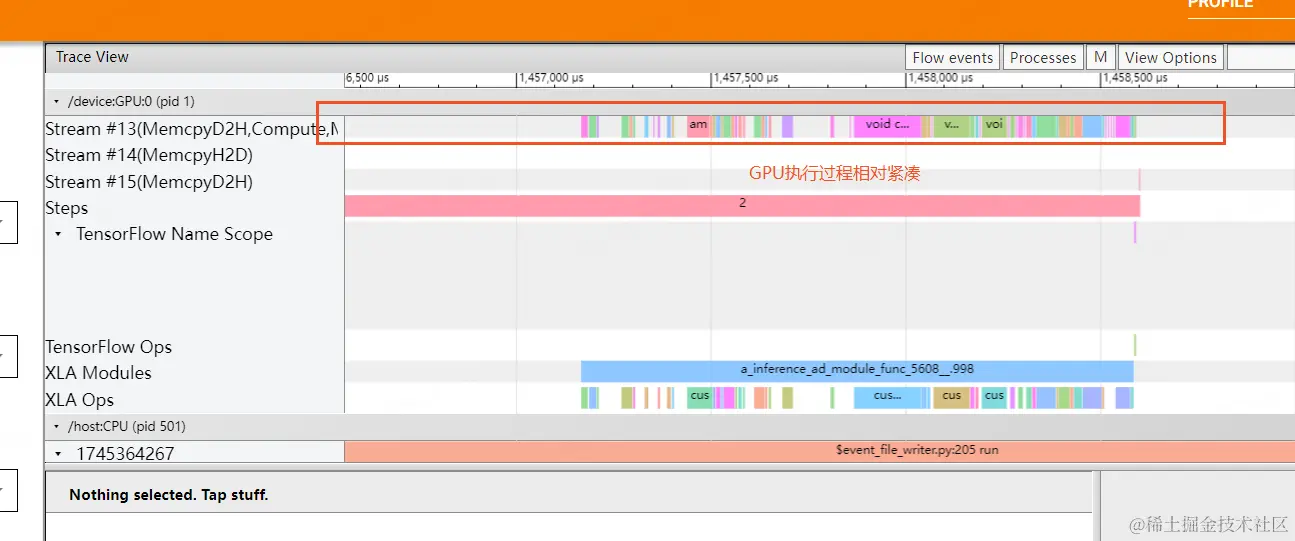
Task: Collapse the /device:GPU:0 process section
Action: click(x=56, y=101)
